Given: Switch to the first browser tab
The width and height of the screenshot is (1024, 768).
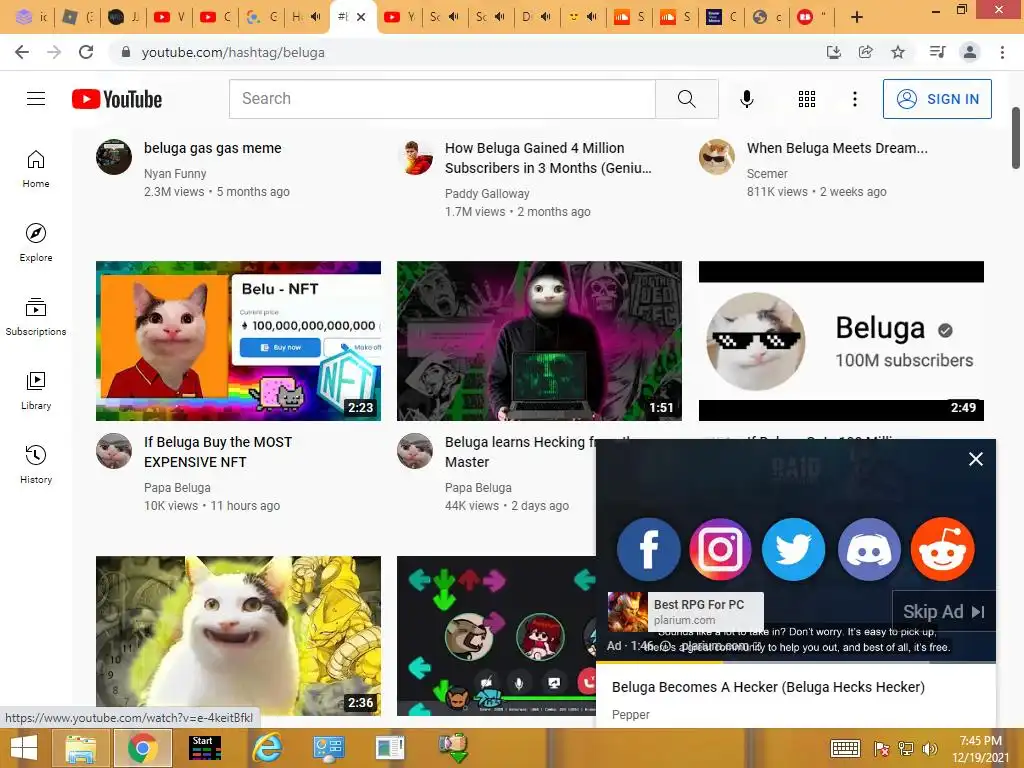Looking at the screenshot, I should click(31, 17).
